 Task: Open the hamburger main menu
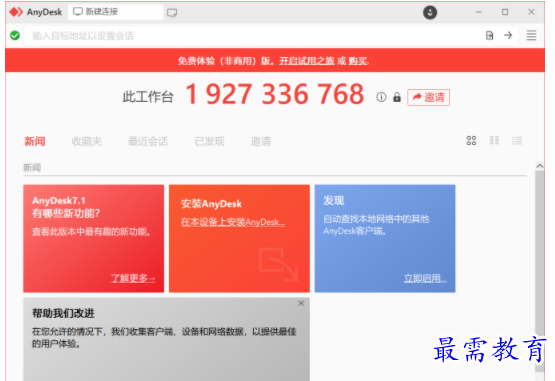point(531,35)
